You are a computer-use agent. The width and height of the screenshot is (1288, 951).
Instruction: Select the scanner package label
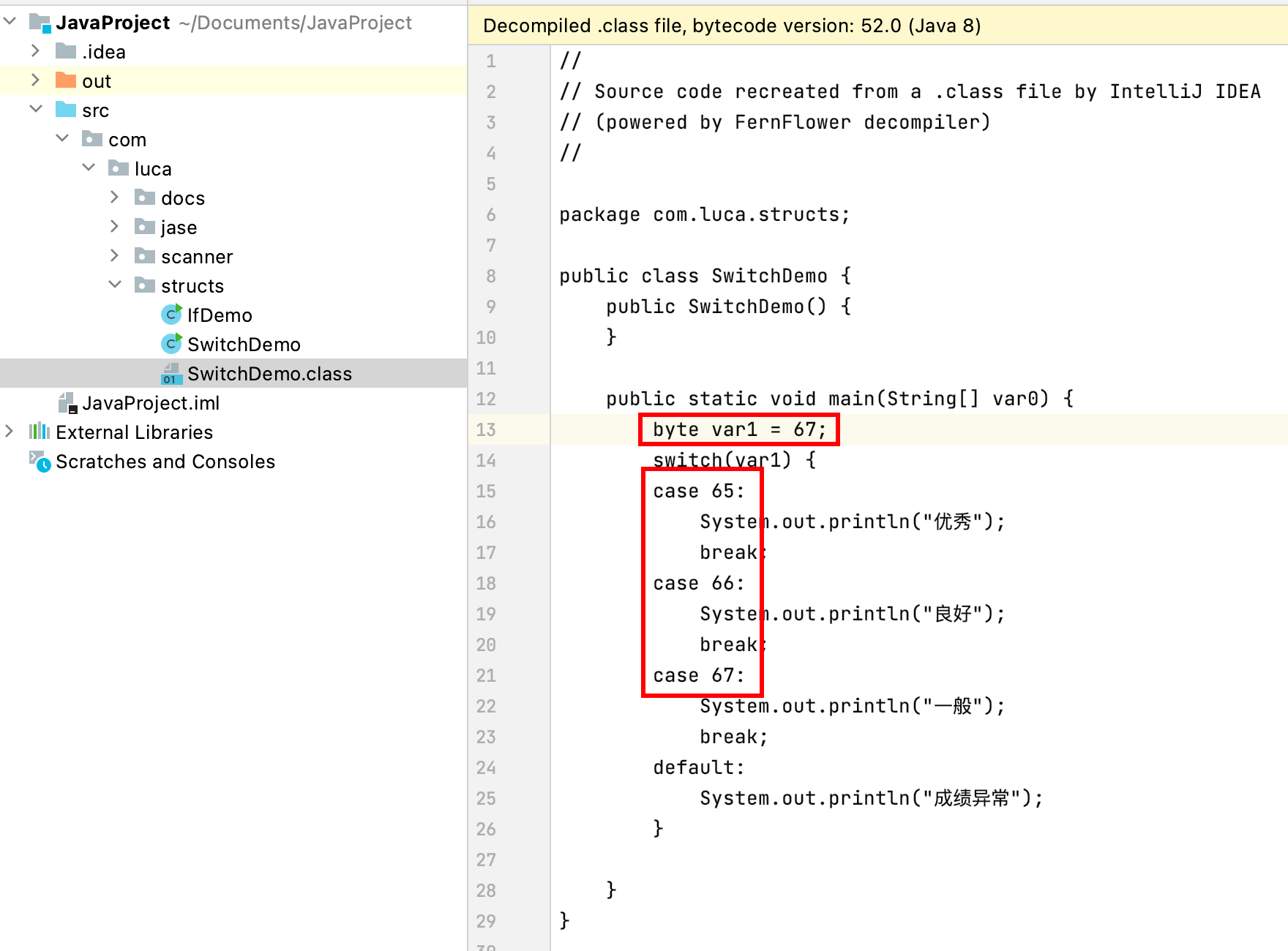pyautogui.click(x=197, y=257)
